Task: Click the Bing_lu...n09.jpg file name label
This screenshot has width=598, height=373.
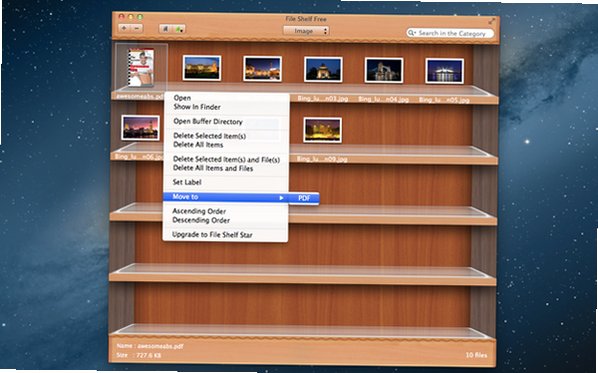Action: coord(322,159)
